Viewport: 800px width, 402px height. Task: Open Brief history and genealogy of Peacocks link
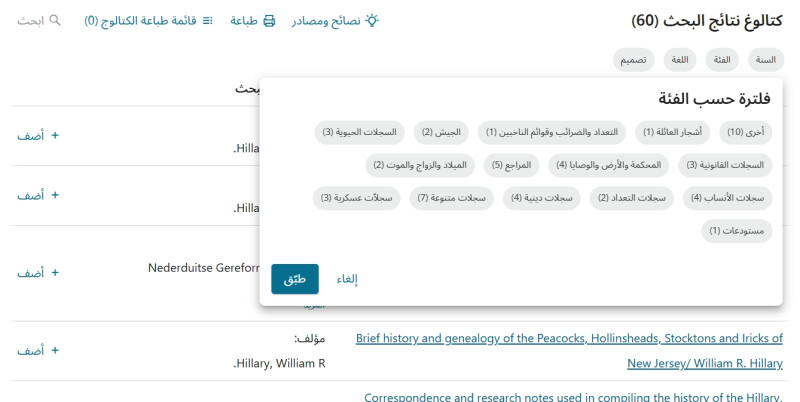click(x=569, y=350)
